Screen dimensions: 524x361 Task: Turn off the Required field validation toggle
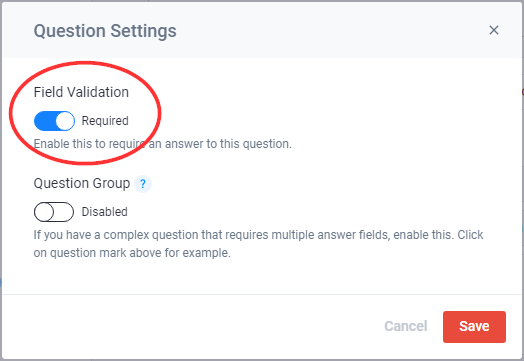(x=54, y=121)
